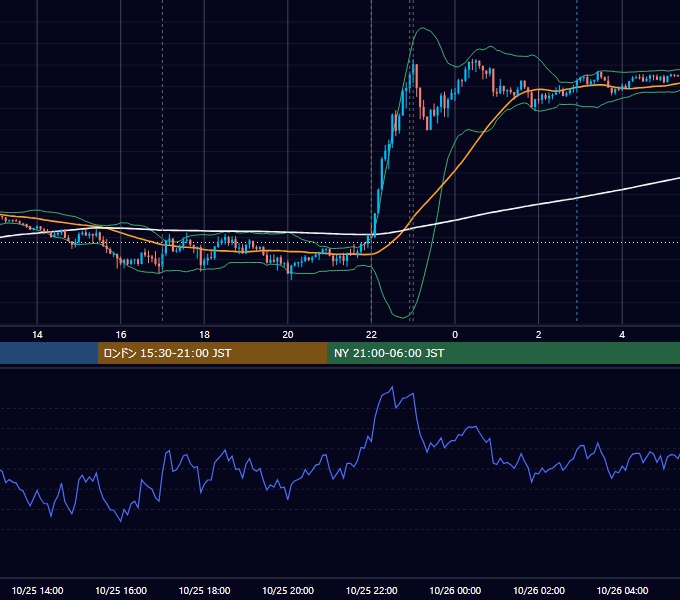Click the hour label 20 on time axis
Screen dimensions: 680x600
tap(288, 335)
